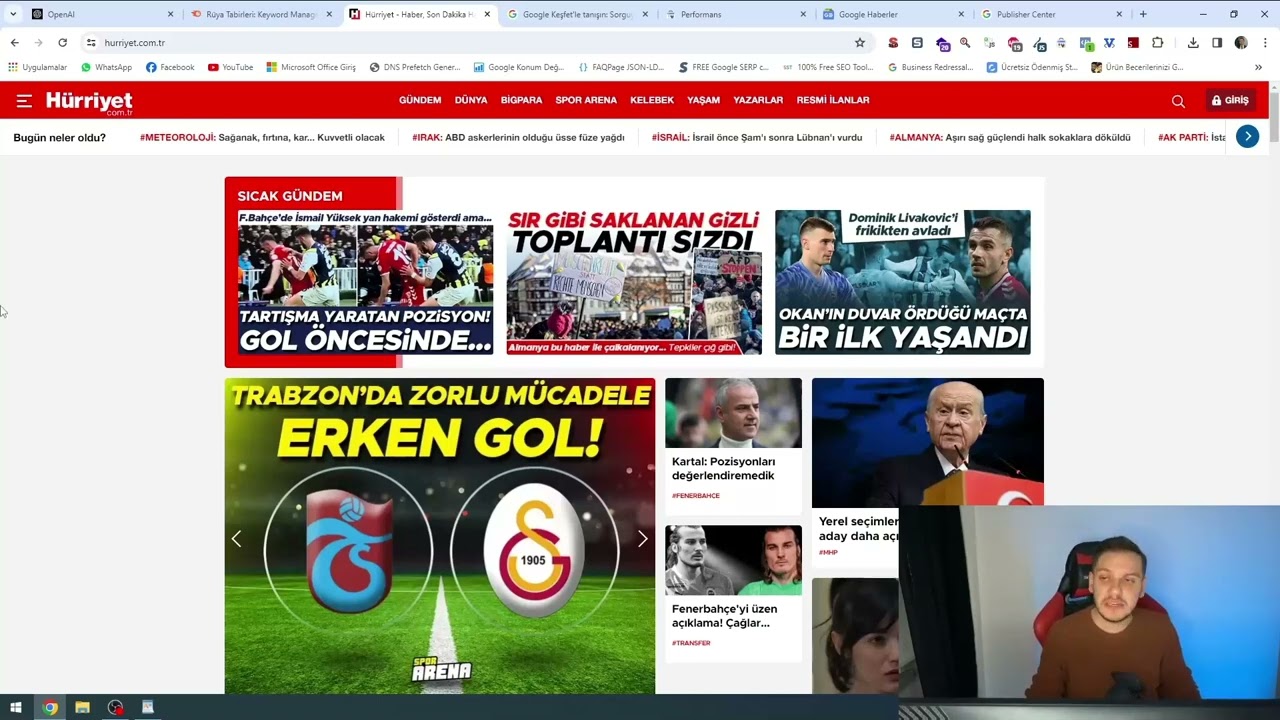Open the SPOR ARENA section

(586, 100)
